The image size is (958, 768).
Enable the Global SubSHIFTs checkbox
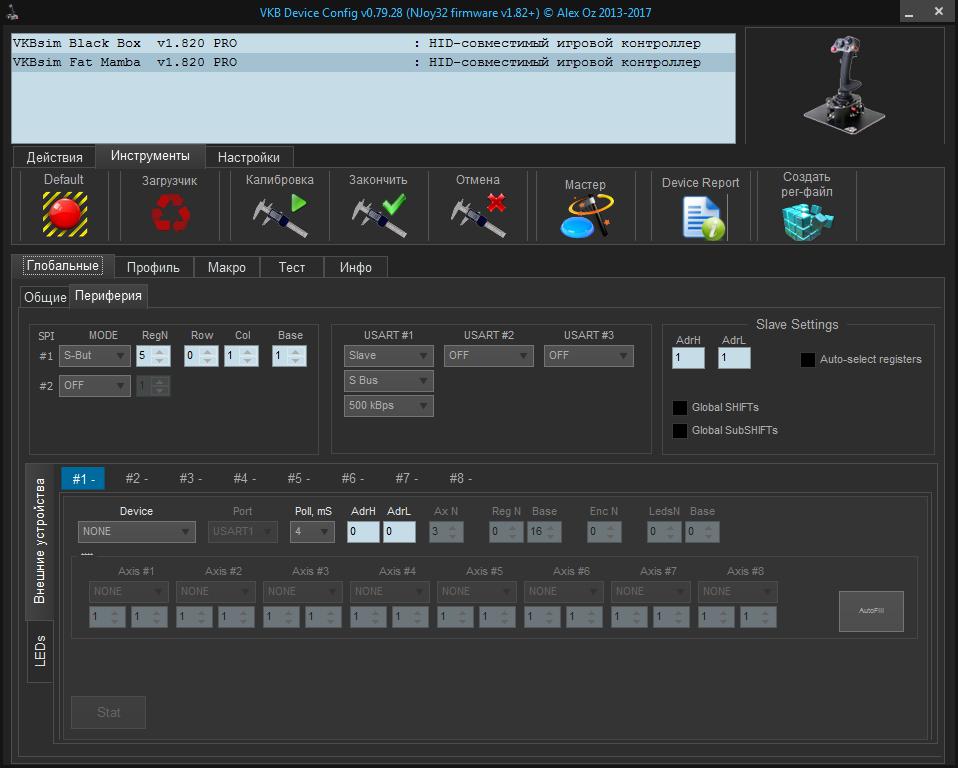pos(679,431)
